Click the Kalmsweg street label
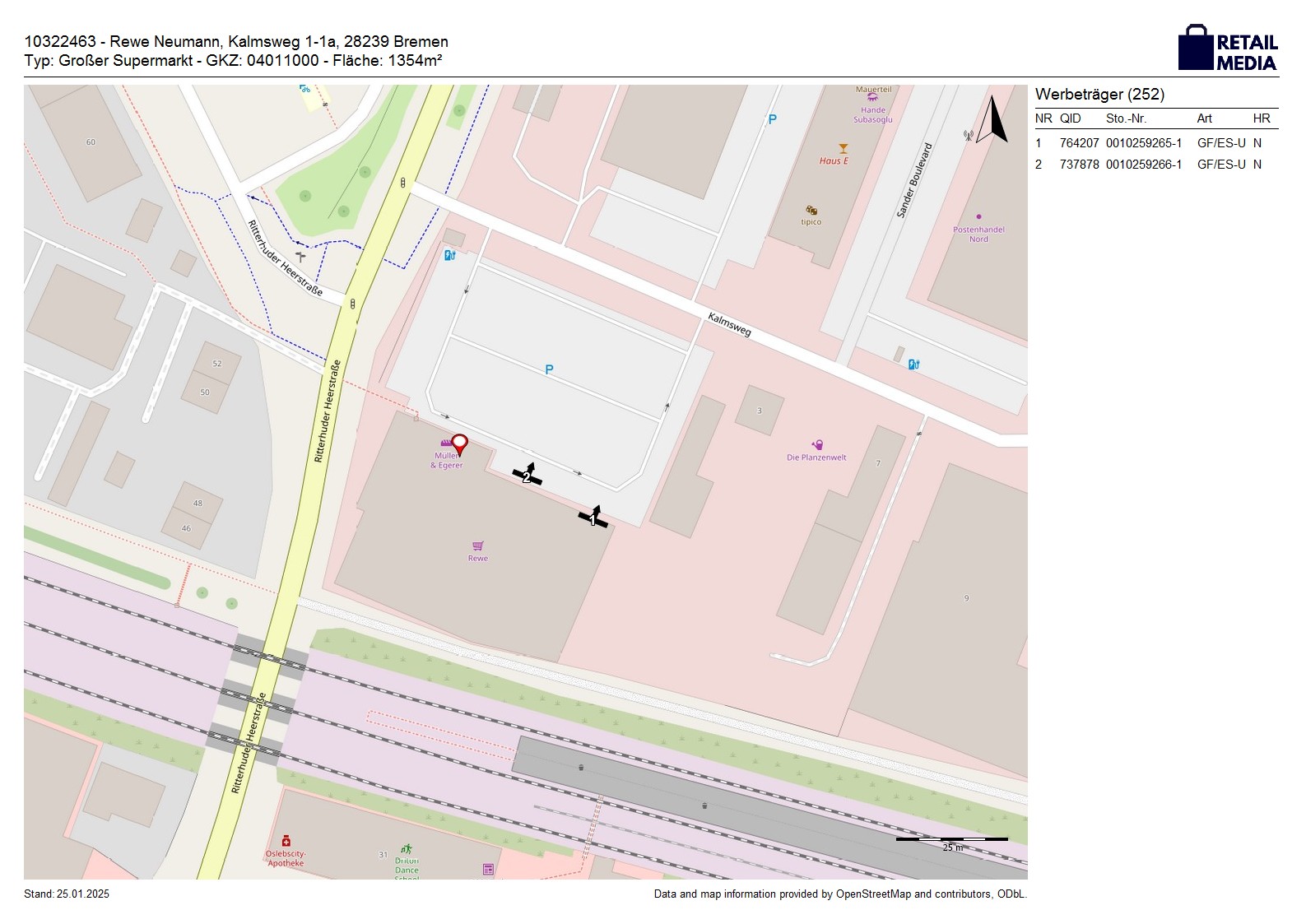The width and height of the screenshot is (1306, 924). (x=729, y=325)
